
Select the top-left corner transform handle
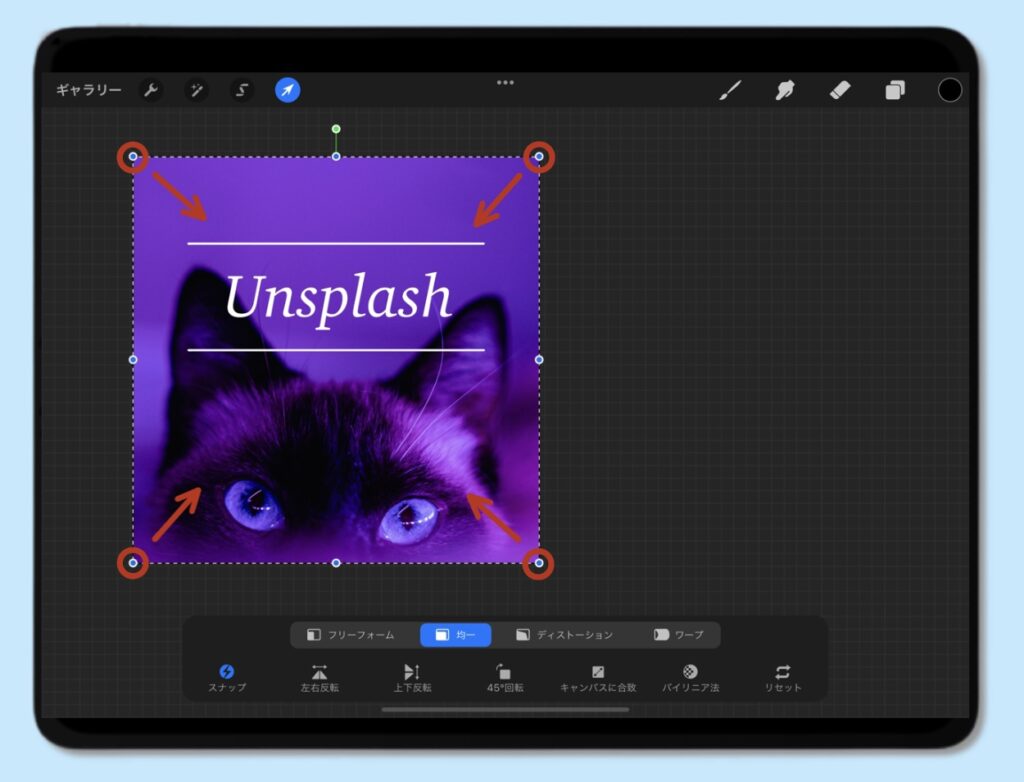[133, 157]
